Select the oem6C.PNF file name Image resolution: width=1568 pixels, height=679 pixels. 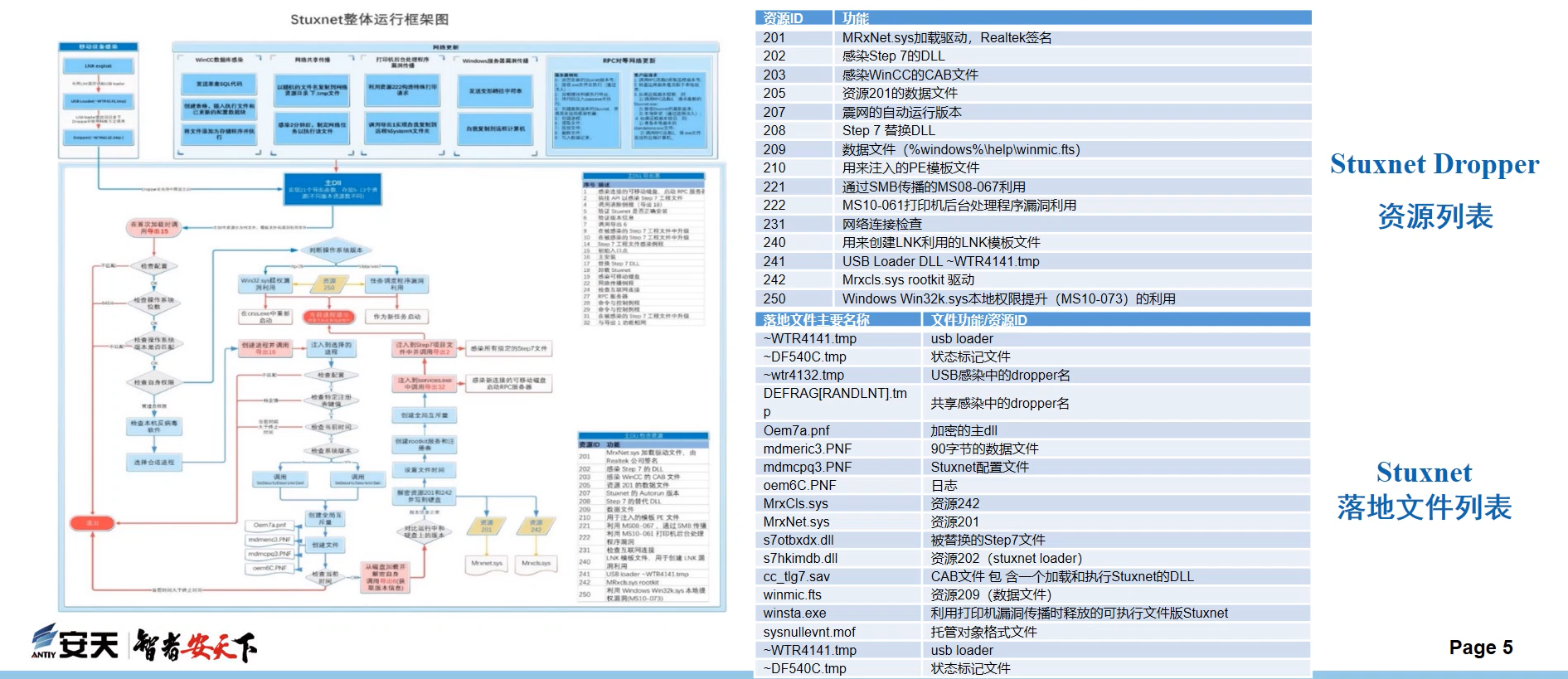click(x=799, y=485)
